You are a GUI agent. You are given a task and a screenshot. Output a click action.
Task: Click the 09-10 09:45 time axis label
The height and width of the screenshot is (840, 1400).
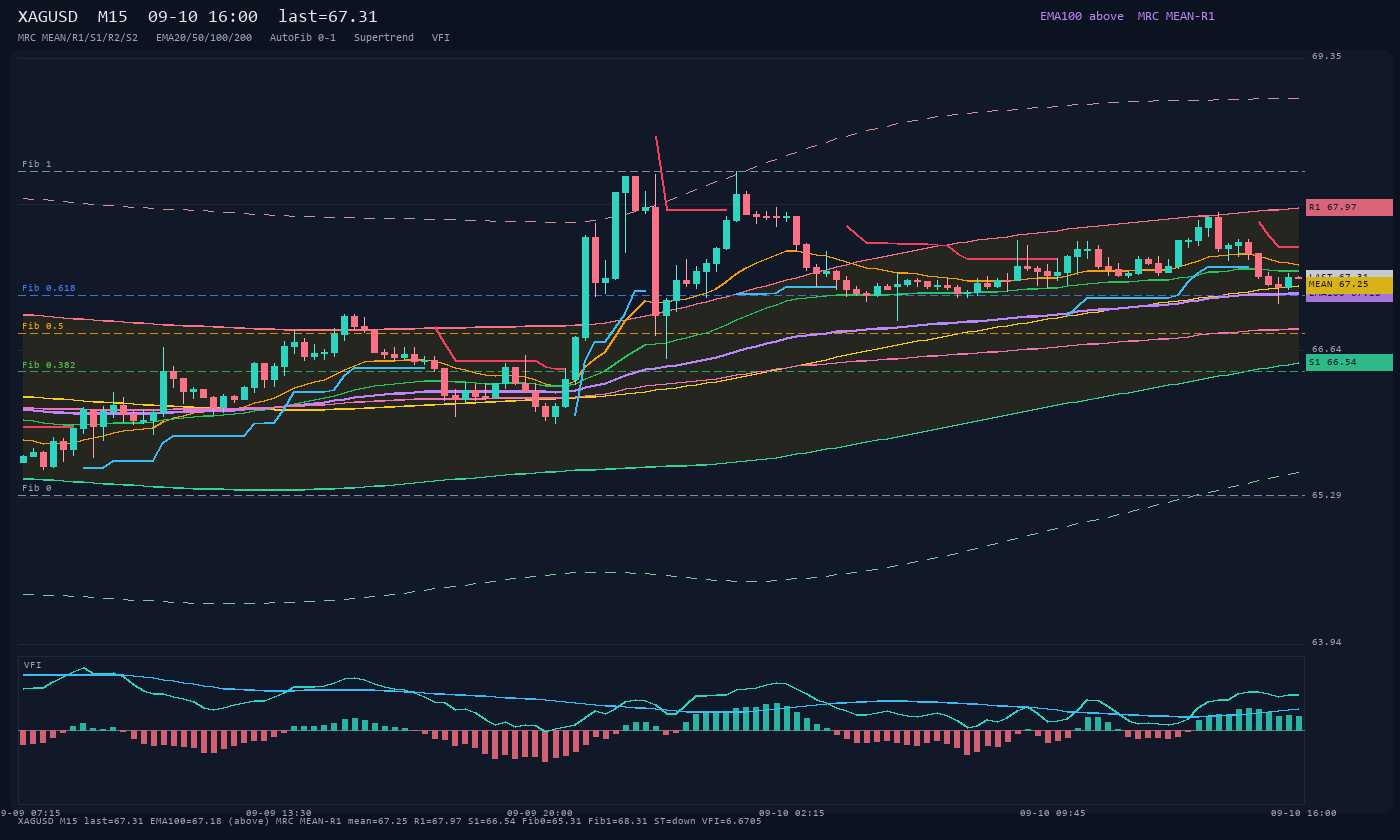1053,813
